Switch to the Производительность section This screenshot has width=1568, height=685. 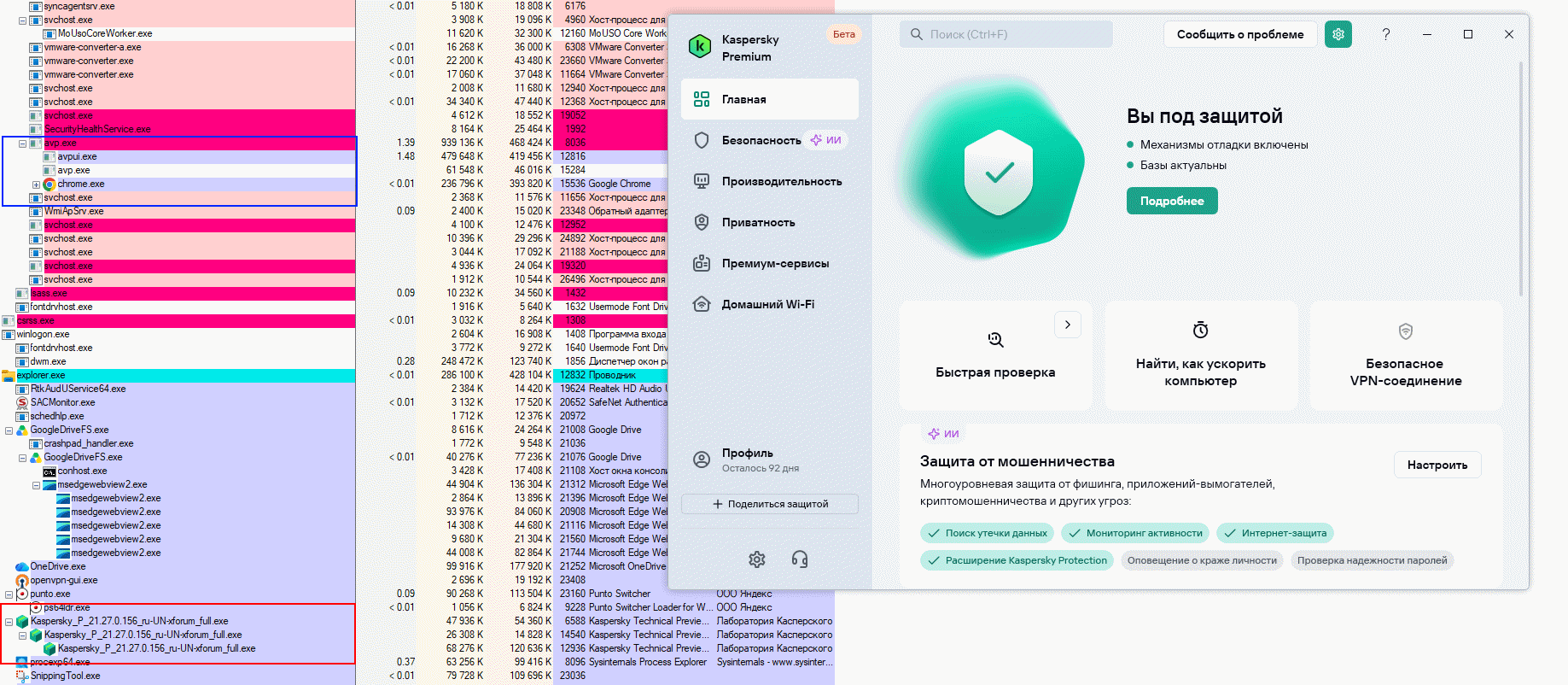point(770,181)
